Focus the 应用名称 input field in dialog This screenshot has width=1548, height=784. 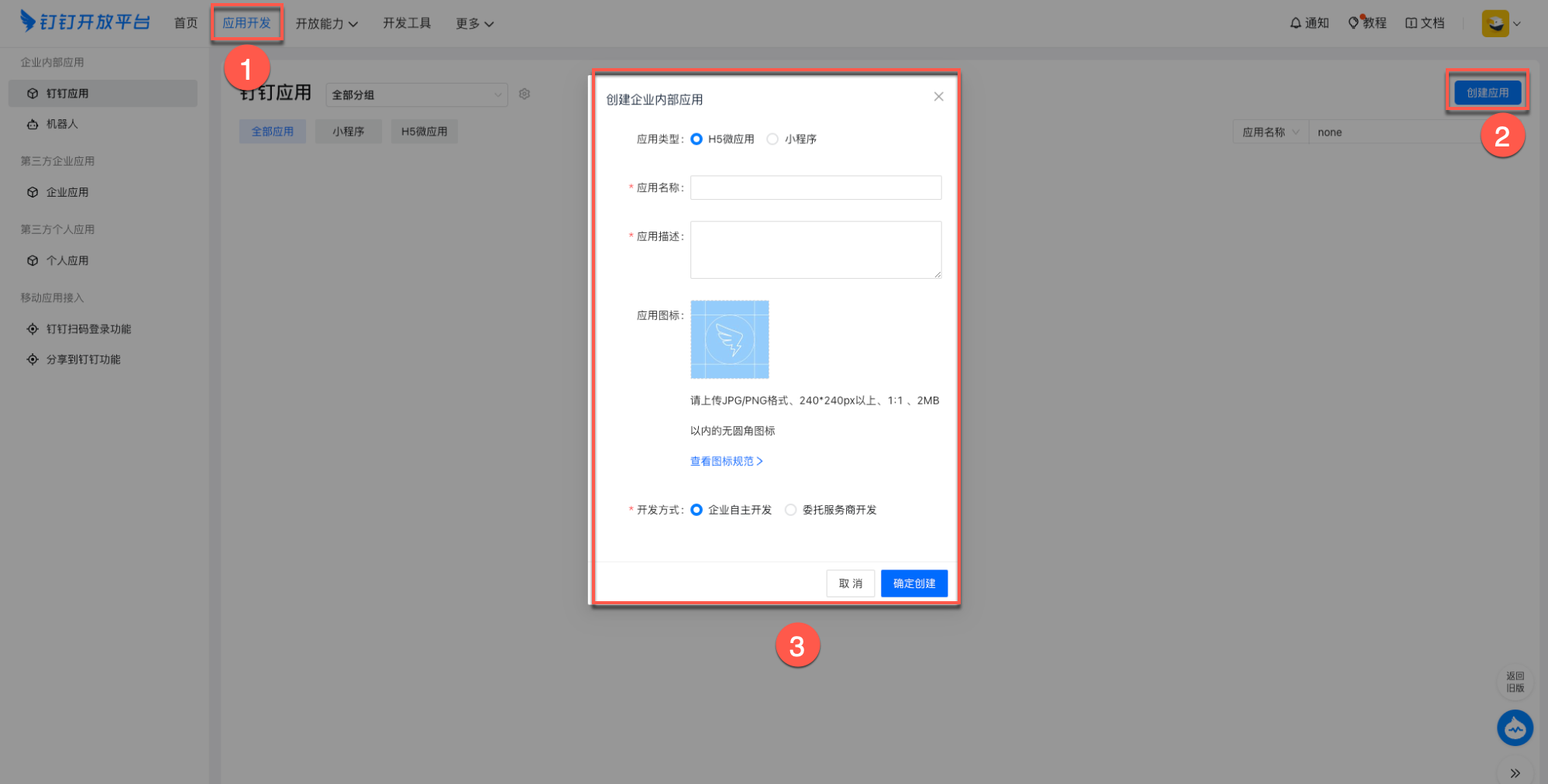tap(816, 187)
